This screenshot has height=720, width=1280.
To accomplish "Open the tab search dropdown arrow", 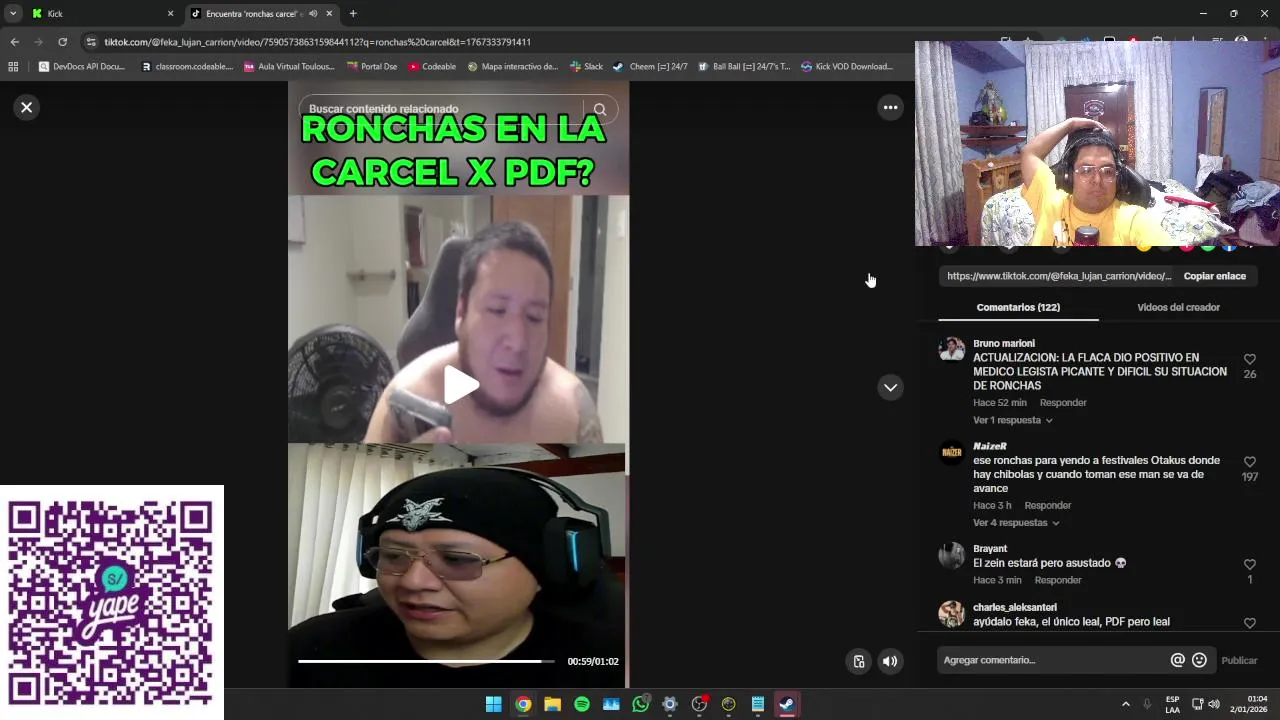I will tap(12, 14).
